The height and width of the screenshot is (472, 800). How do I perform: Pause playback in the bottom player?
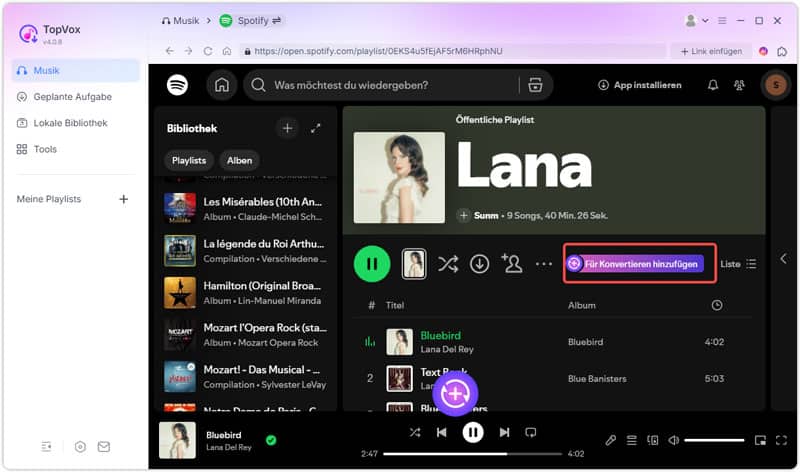click(473, 433)
